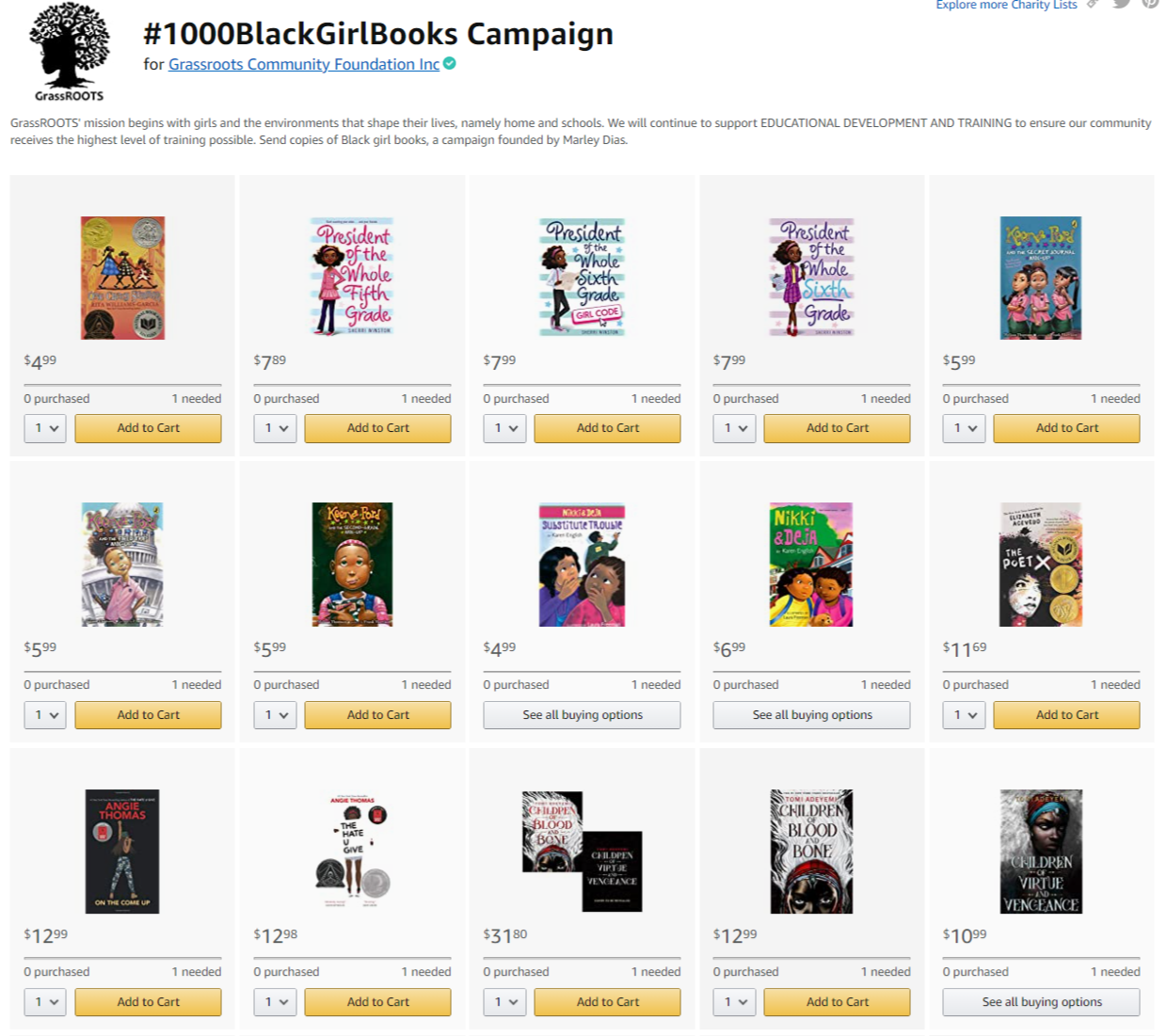Open President of the Whole Sixth Grade Girl Code cover

(x=582, y=277)
